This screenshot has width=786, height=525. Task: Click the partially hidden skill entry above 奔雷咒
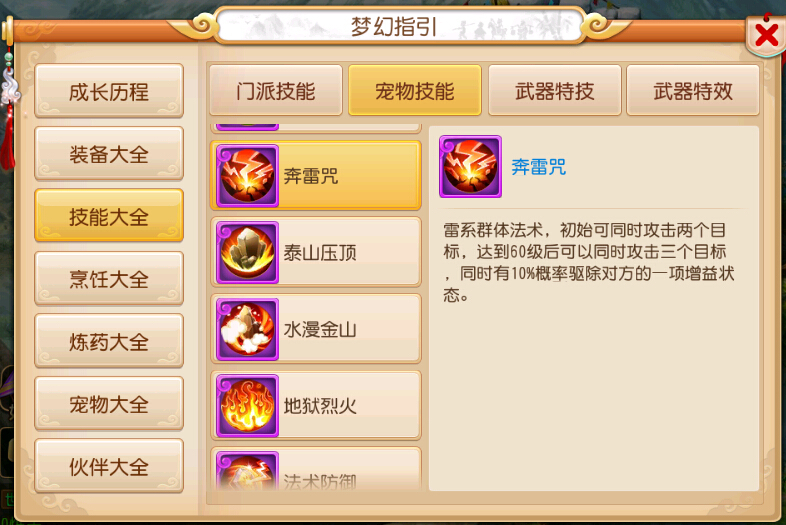coord(315,128)
